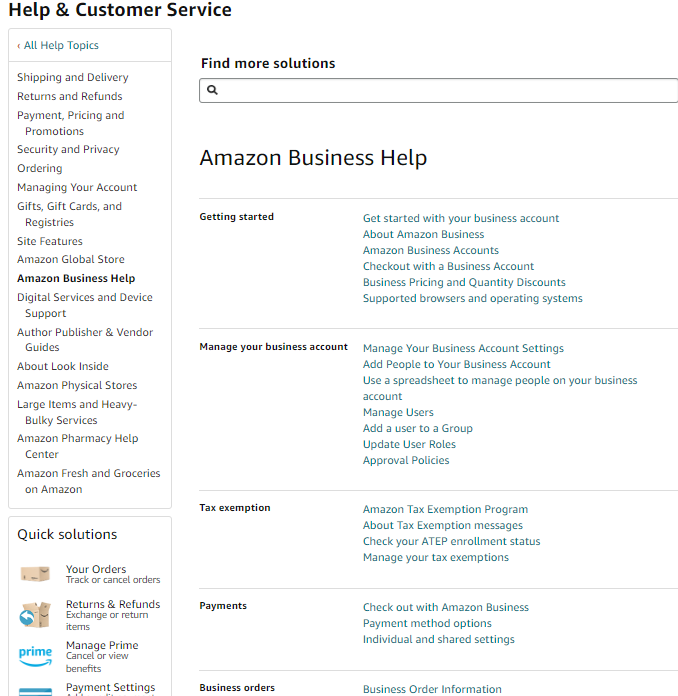This screenshot has height=696, width=678.
Task: Open Business Pricing and Quantity Discounts
Action: (464, 282)
